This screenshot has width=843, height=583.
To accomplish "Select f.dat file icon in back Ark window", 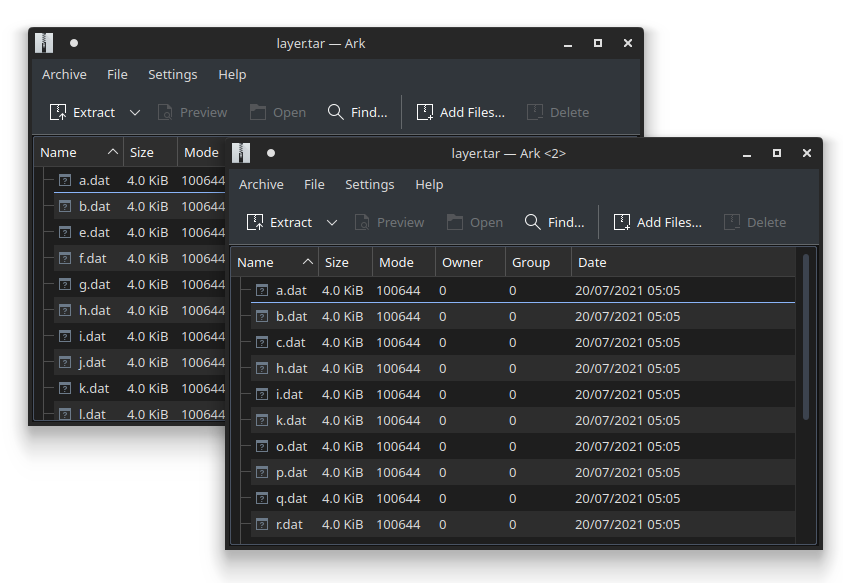I will point(65,258).
